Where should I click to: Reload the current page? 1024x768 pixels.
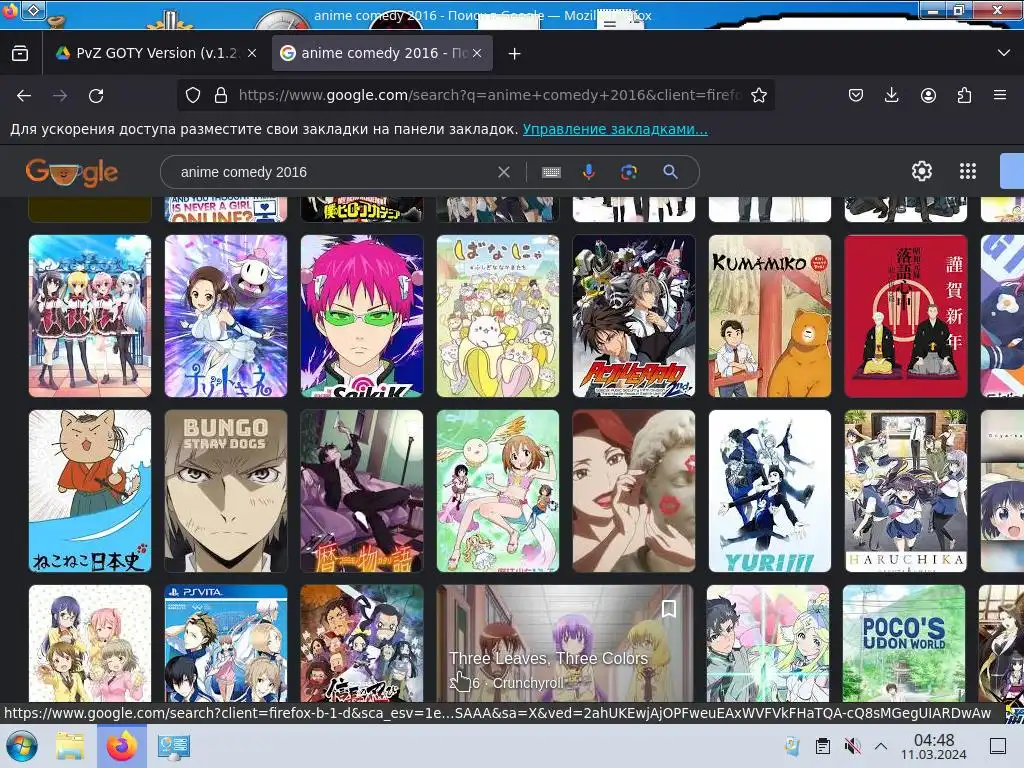(96, 95)
